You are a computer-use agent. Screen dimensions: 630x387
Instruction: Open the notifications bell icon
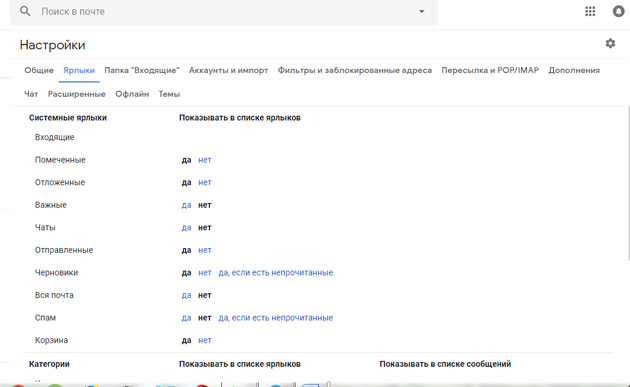618,11
